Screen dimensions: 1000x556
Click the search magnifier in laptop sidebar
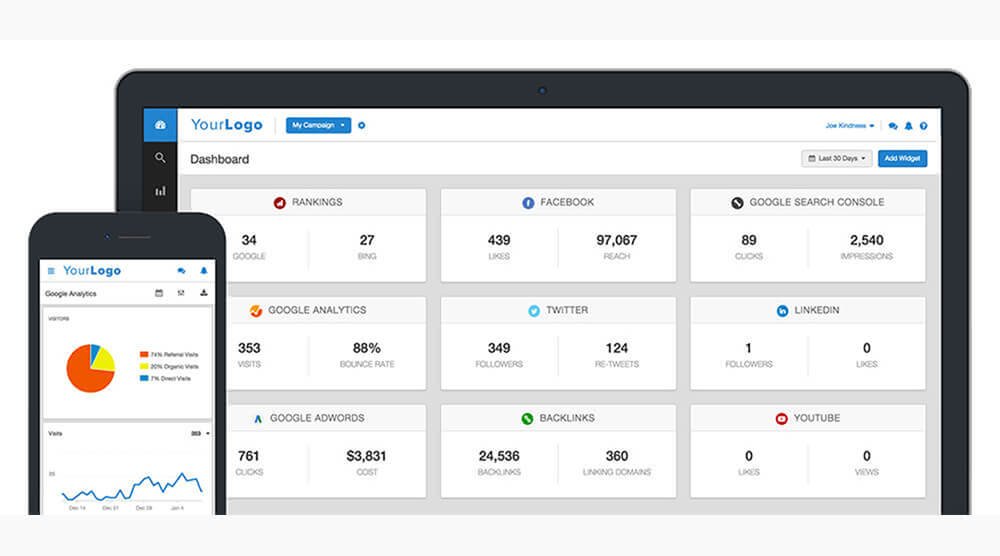pyautogui.click(x=160, y=157)
